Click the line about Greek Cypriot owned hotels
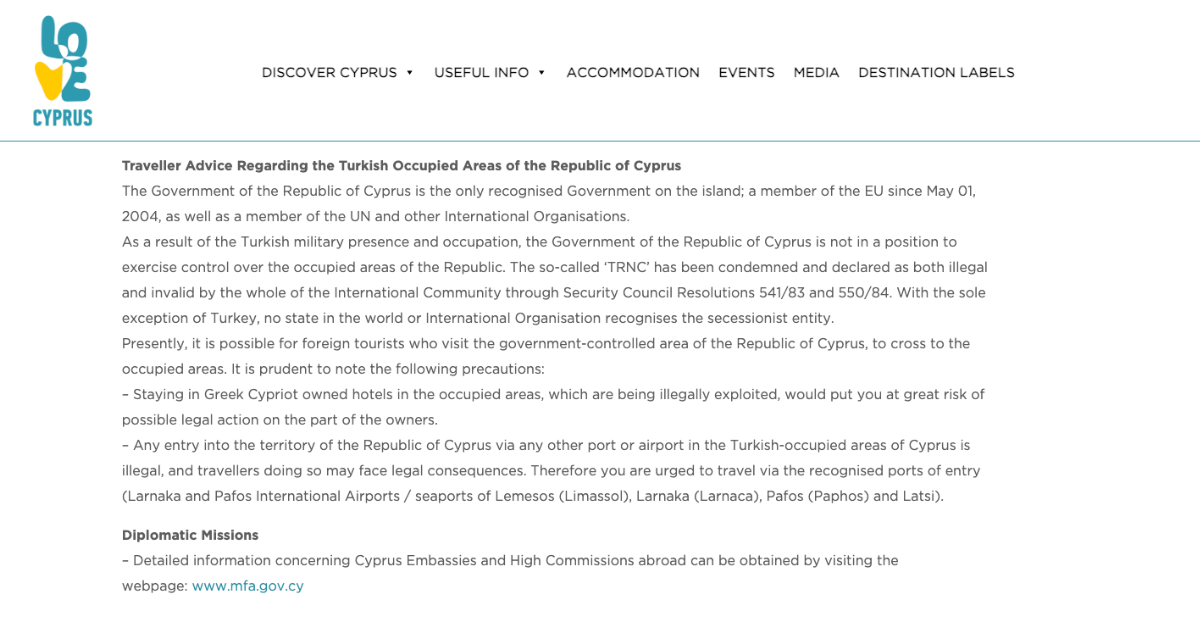Screen dimensions: 1200x628 click(553, 394)
